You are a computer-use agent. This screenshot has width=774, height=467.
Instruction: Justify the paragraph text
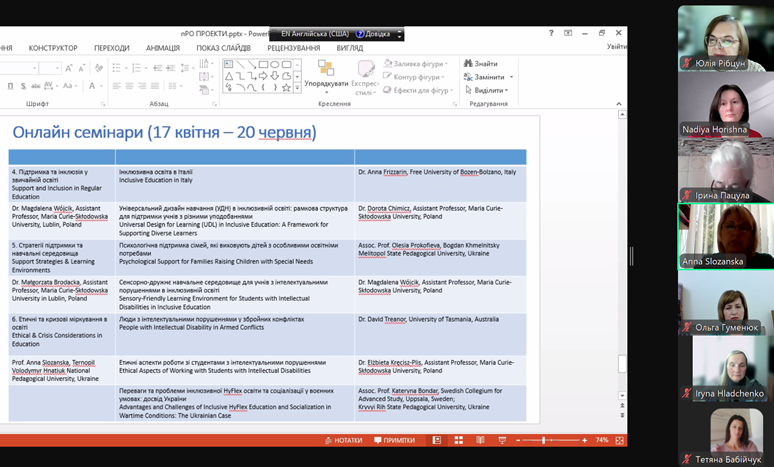(x=155, y=86)
